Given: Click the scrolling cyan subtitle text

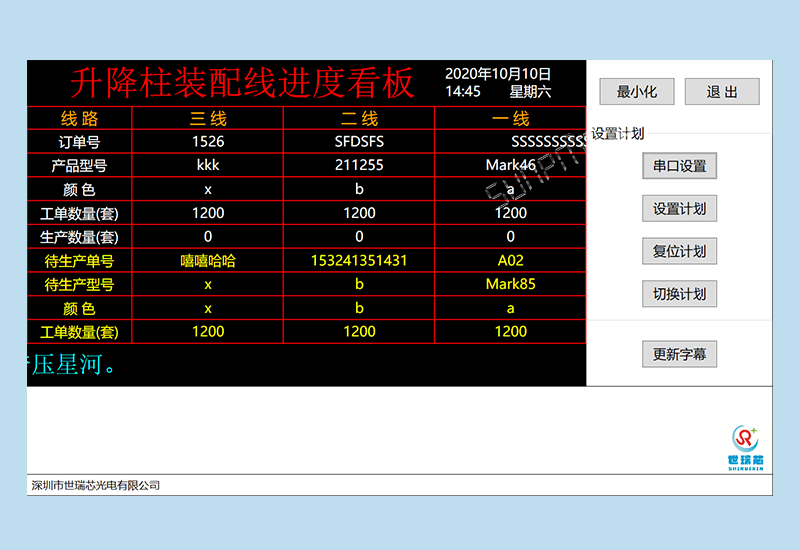Looking at the screenshot, I should tap(70, 364).
